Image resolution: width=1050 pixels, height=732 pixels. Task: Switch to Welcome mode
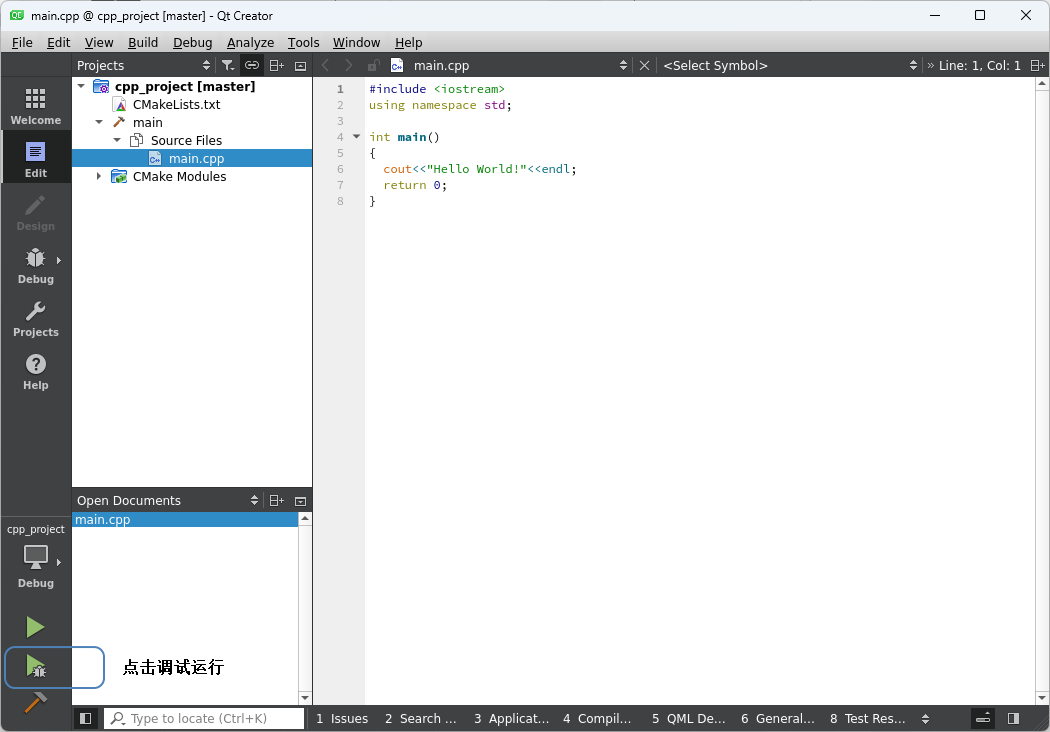pyautogui.click(x=35, y=106)
